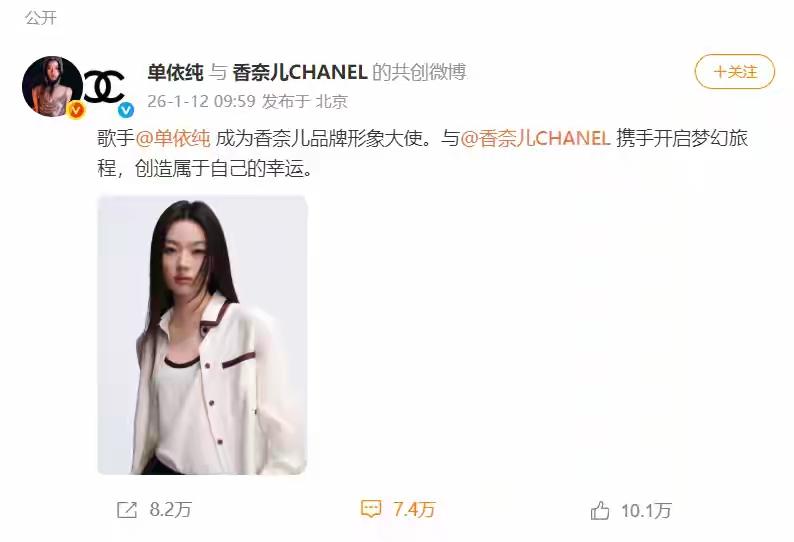Click the 公开 visibility label
The height and width of the screenshot is (542, 794).
tap(41, 18)
